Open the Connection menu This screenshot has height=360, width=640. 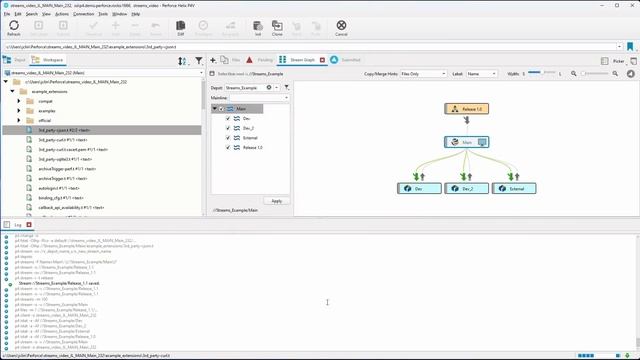pyautogui.click(x=83, y=14)
